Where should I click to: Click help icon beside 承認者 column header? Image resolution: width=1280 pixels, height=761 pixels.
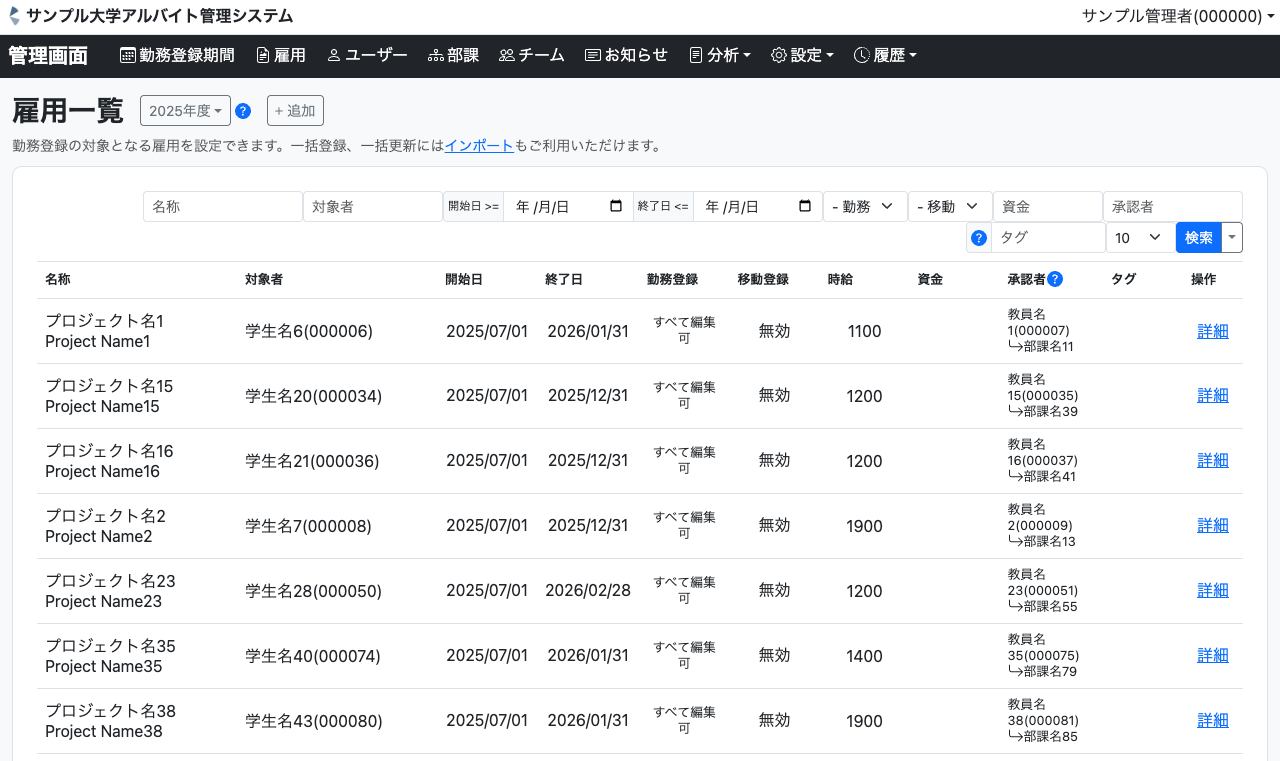1055,279
